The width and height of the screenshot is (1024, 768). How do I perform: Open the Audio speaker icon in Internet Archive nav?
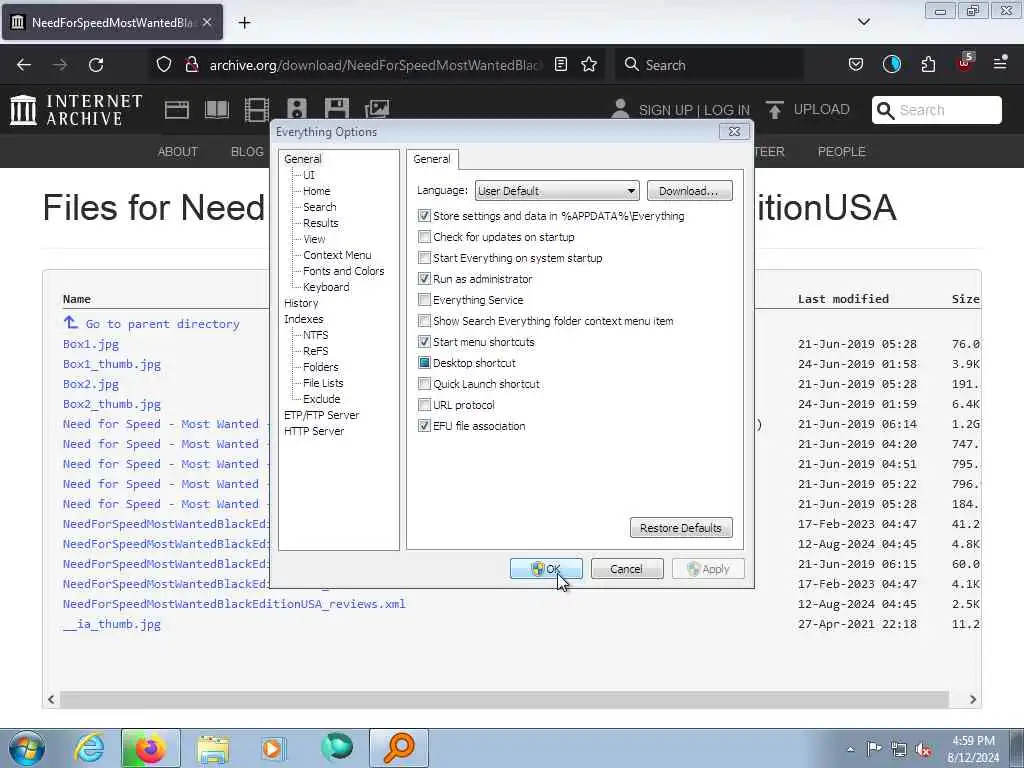click(296, 110)
